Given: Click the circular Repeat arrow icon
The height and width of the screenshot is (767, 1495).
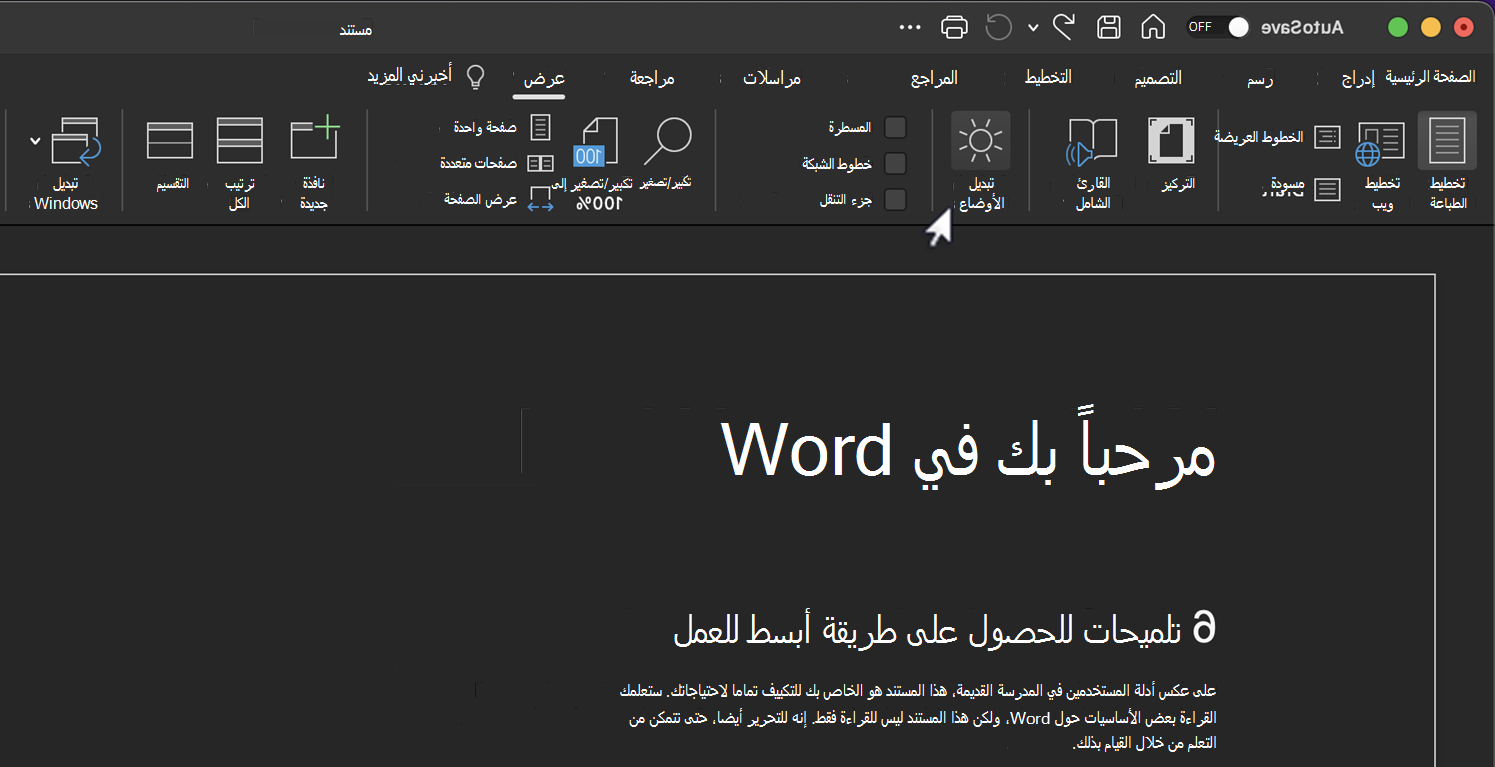Looking at the screenshot, I should (998, 27).
